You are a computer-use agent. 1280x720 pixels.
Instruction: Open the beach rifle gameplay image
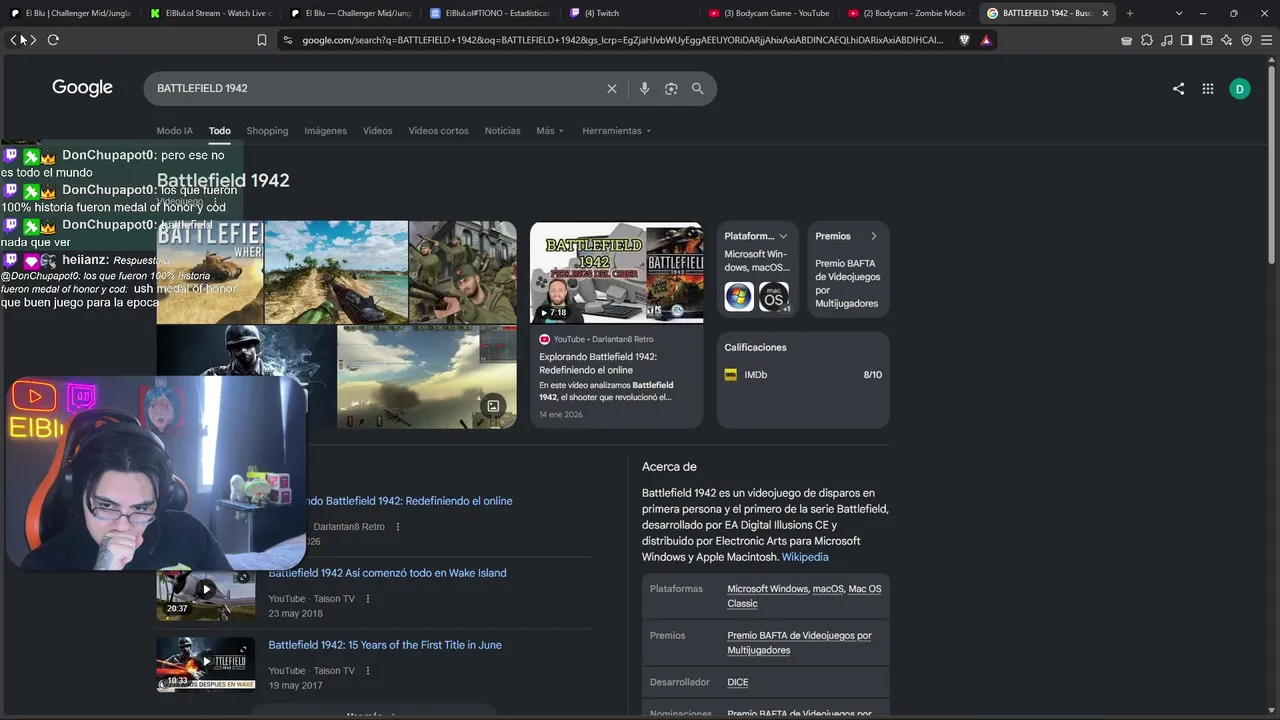(x=336, y=272)
